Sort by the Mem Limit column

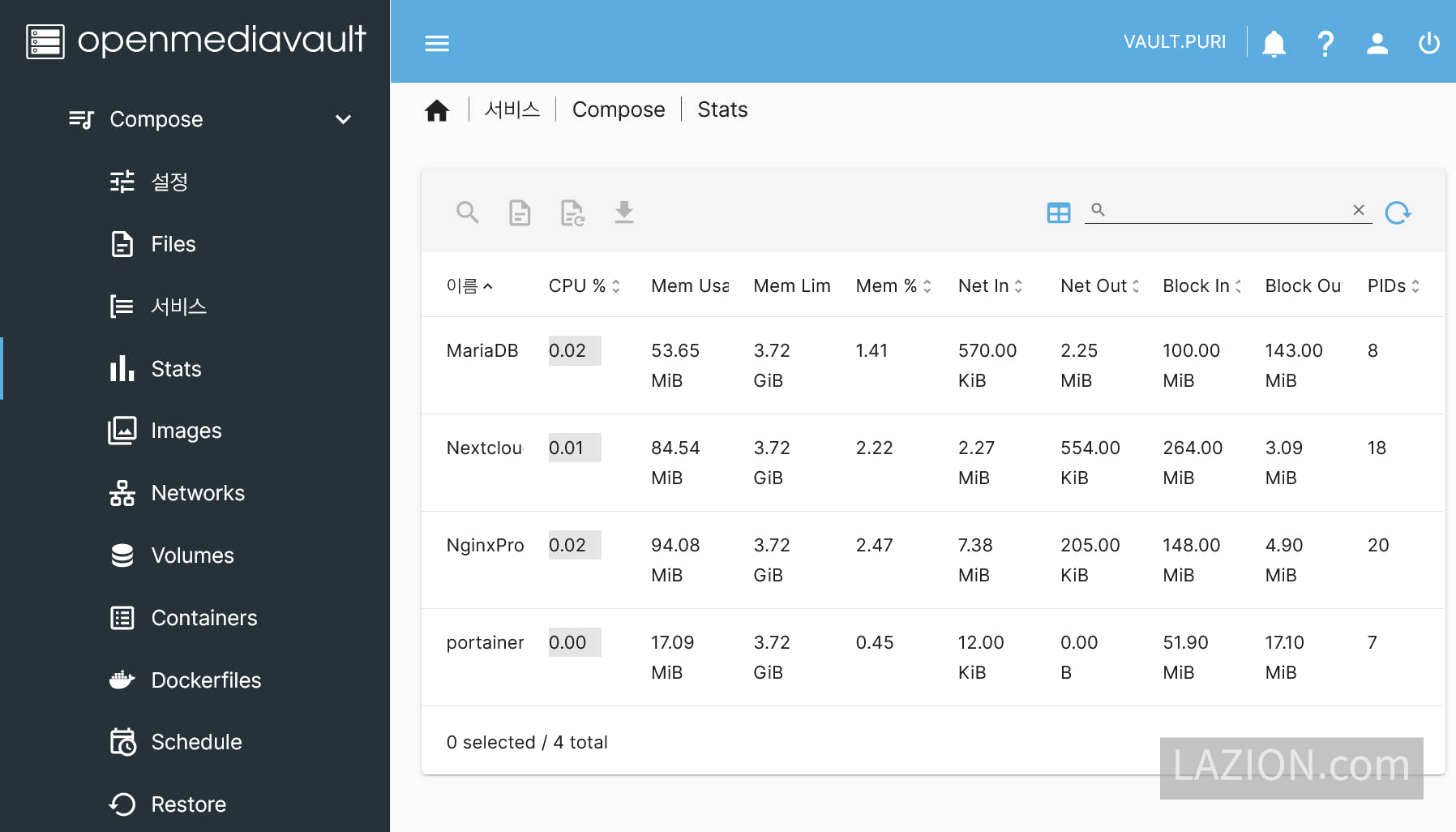point(792,285)
